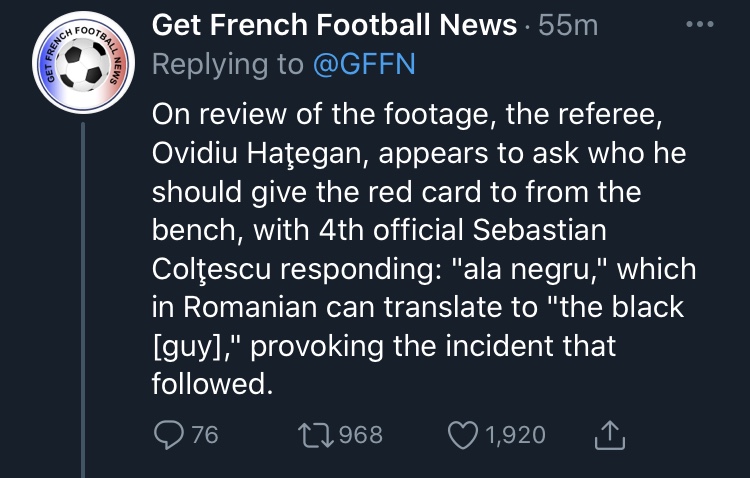
Task: Click the 76 replies count
Action: click(205, 435)
